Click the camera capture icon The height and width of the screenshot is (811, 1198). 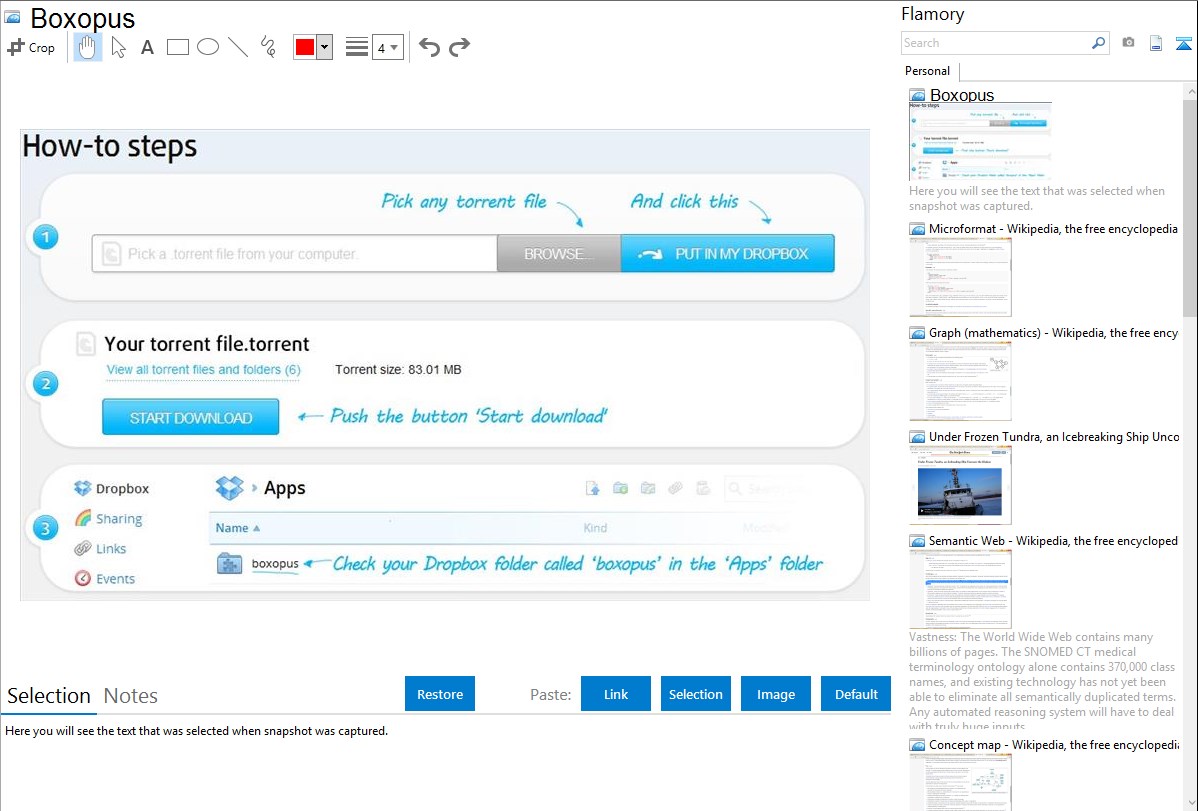pos(1128,43)
